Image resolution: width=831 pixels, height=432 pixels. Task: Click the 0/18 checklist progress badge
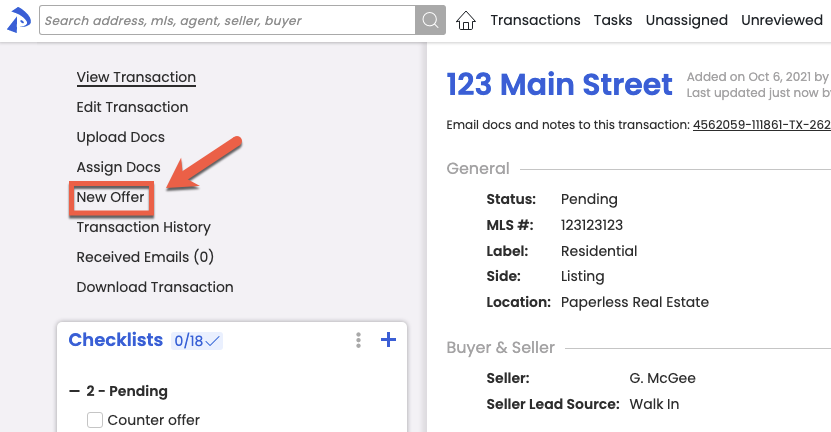197,341
